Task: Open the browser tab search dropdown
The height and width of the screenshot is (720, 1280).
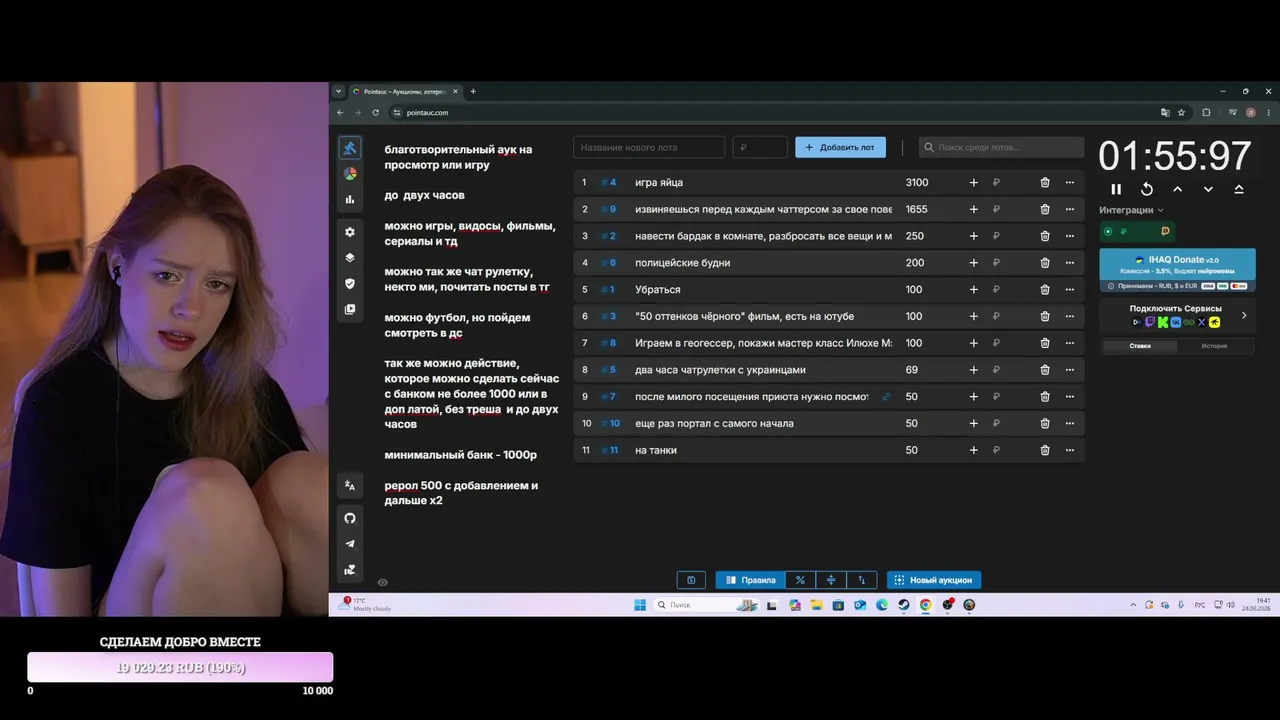Action: pos(338,91)
